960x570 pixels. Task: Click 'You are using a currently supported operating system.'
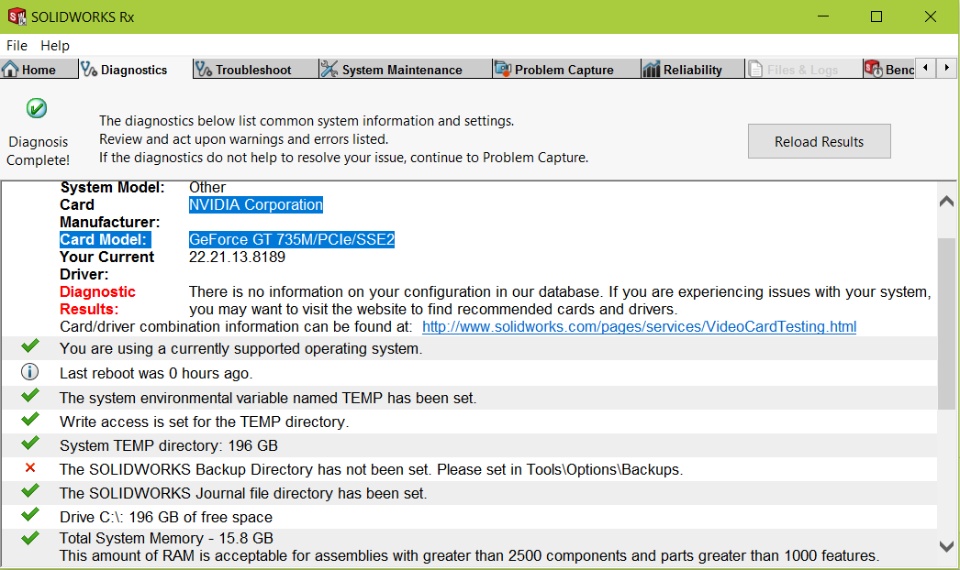pyautogui.click(x=241, y=349)
